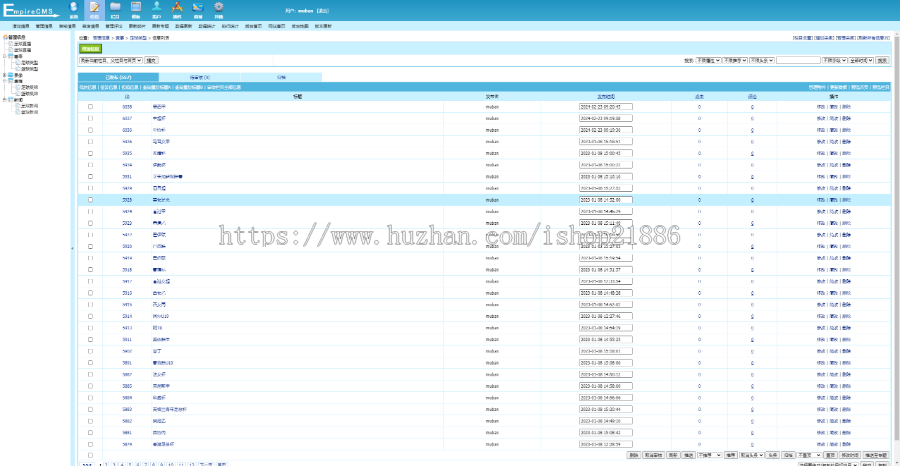Screen dimensions: 900x466
Task: Open the column refresh dropdown beside 提交
Action: [111, 60]
